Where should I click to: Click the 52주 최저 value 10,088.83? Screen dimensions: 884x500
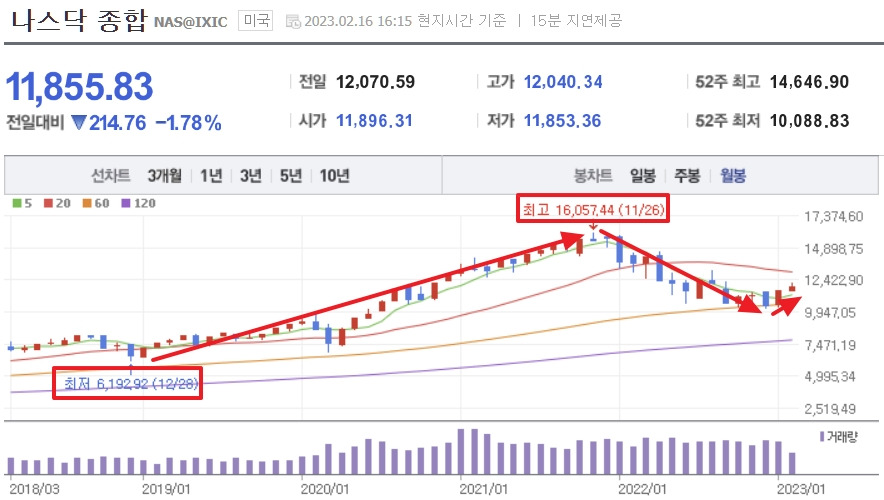809,121
